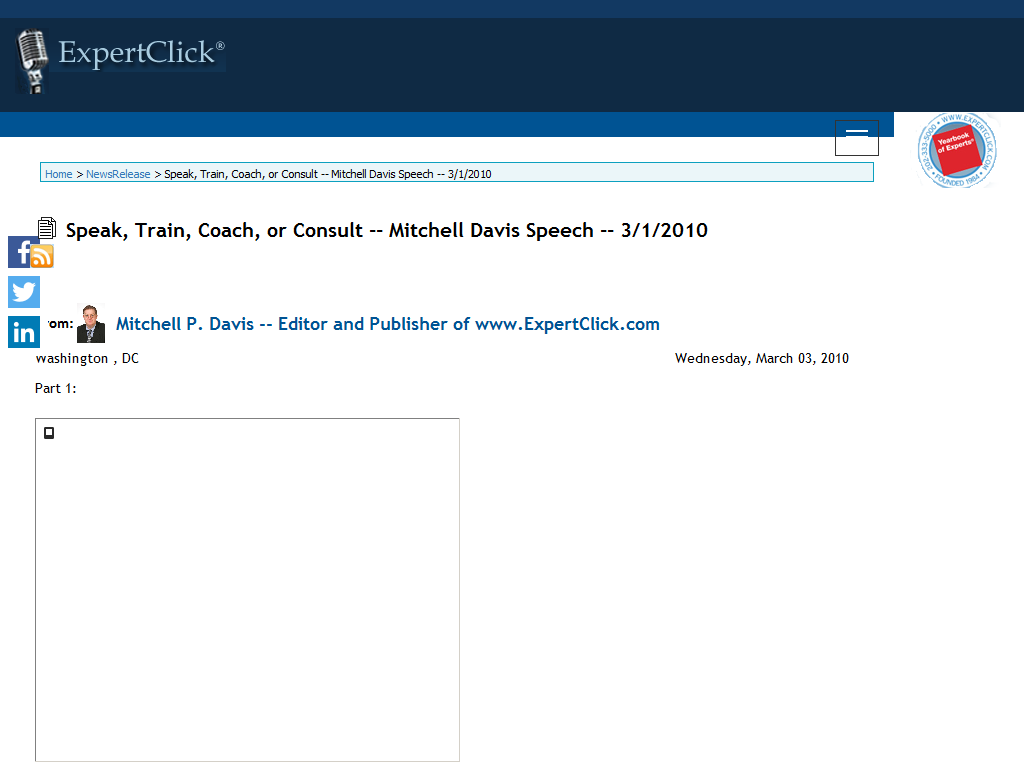Click the current page title in the breadcrumb
This screenshot has height=768, width=1024.
pos(328,174)
